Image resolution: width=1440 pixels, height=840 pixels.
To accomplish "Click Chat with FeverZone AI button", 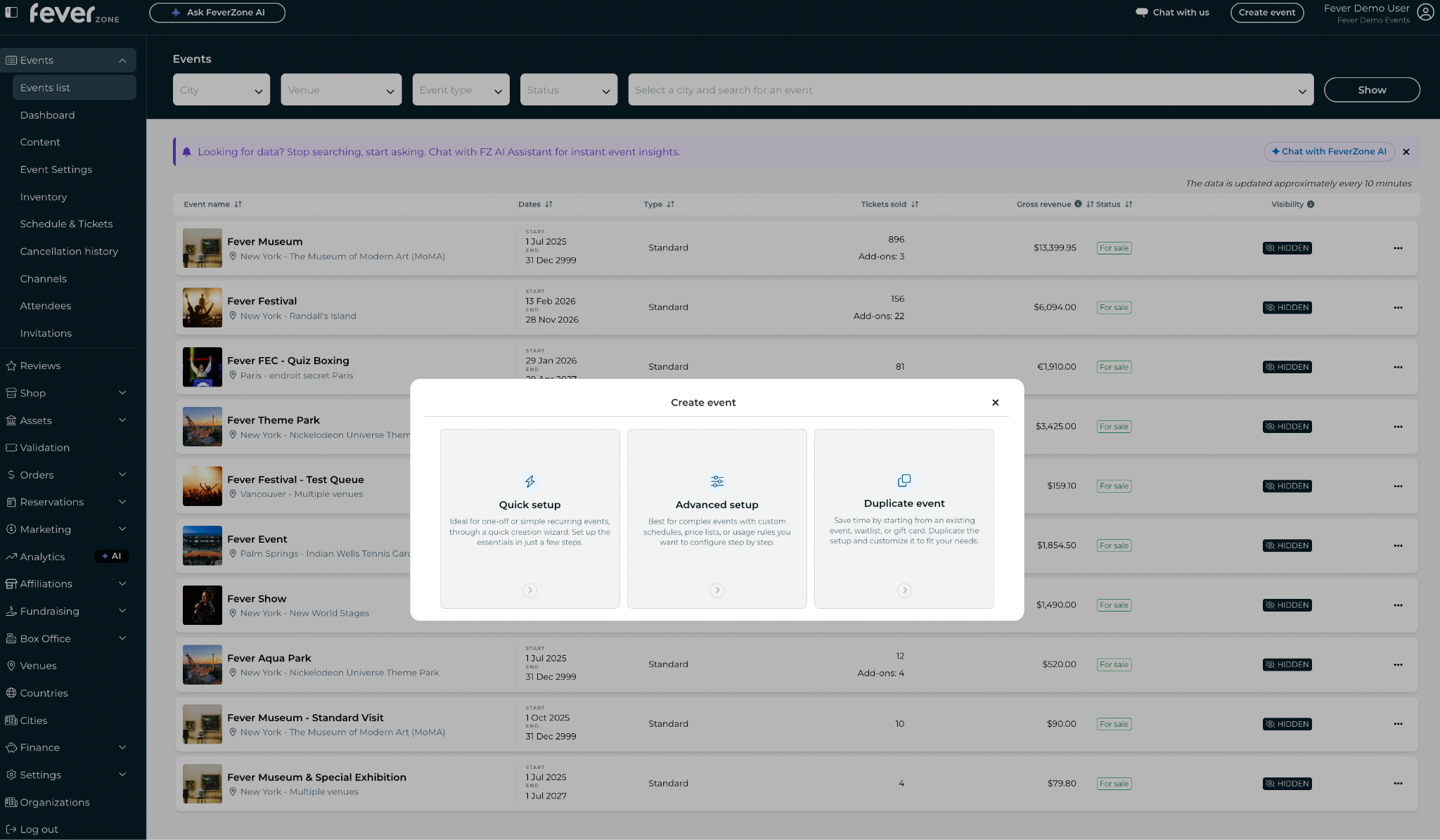I will [x=1329, y=152].
